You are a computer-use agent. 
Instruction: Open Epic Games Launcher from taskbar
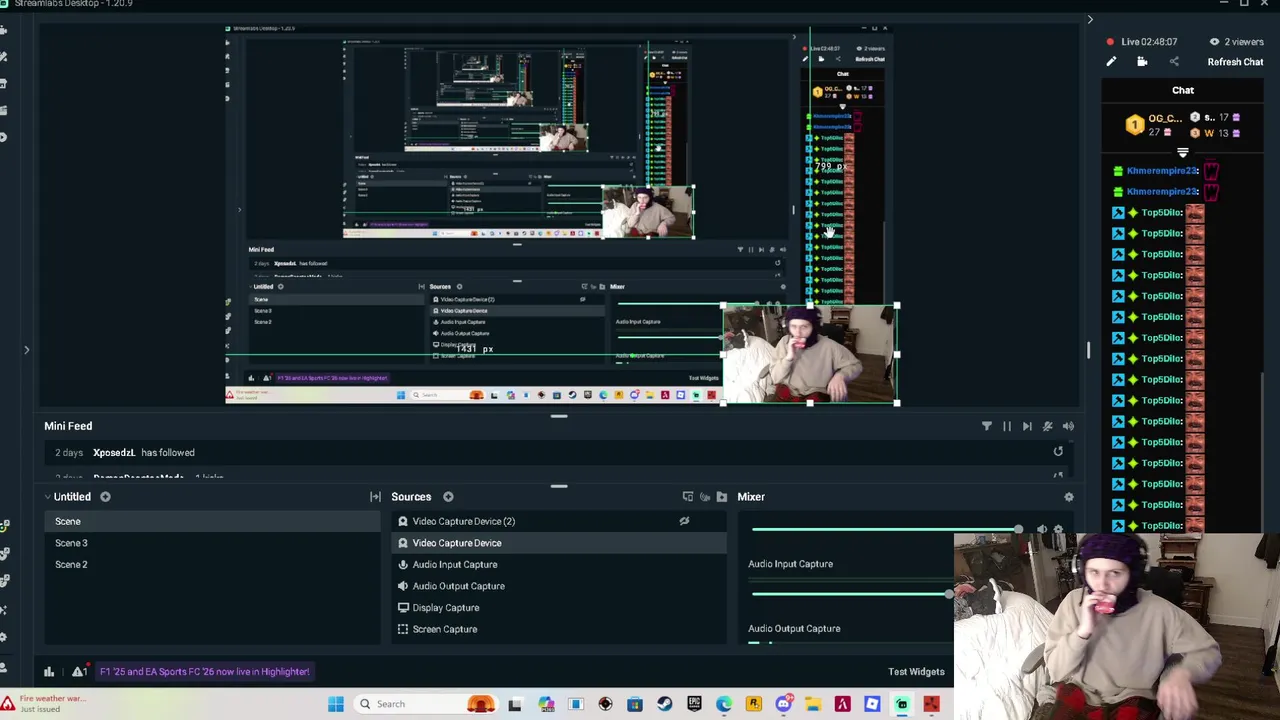(x=694, y=704)
